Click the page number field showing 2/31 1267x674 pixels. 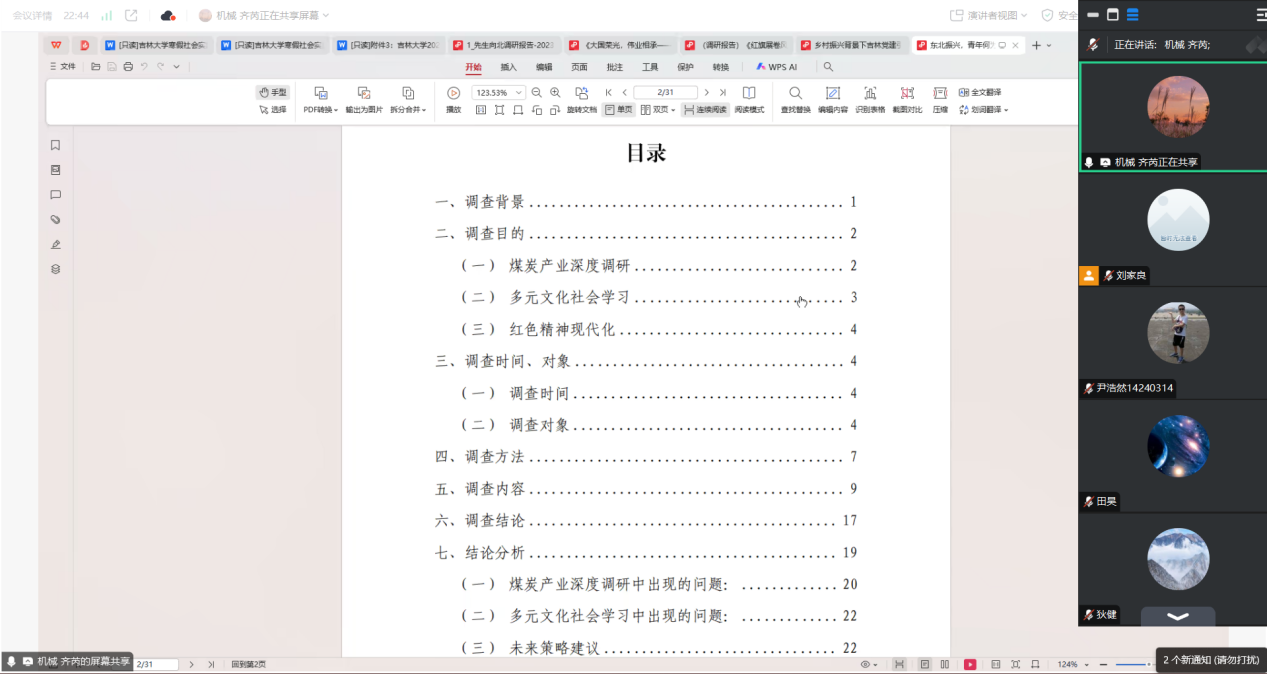click(664, 92)
